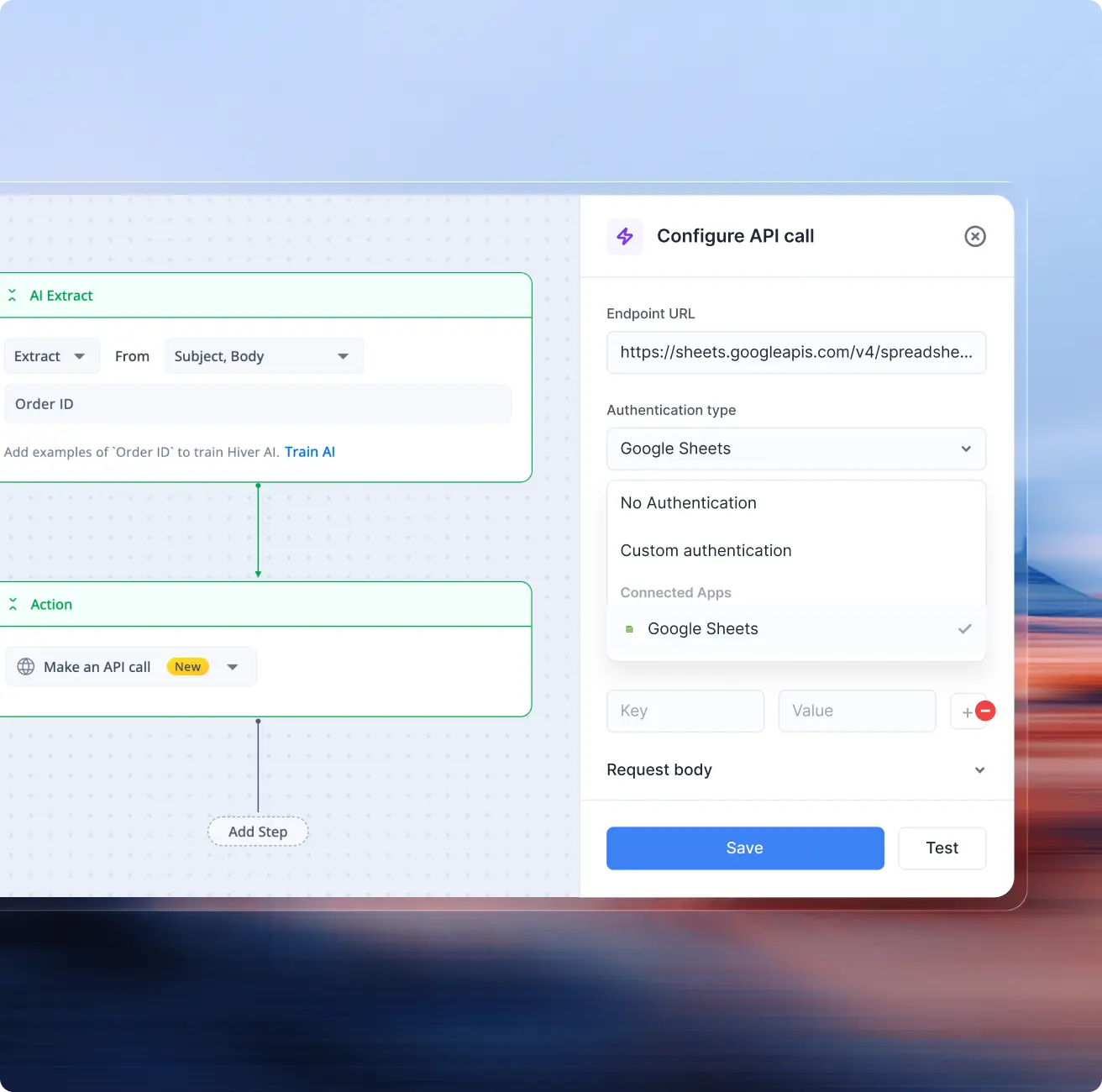Open the Subject, Body source dropdown
This screenshot has height=1092, width=1102.
point(264,356)
